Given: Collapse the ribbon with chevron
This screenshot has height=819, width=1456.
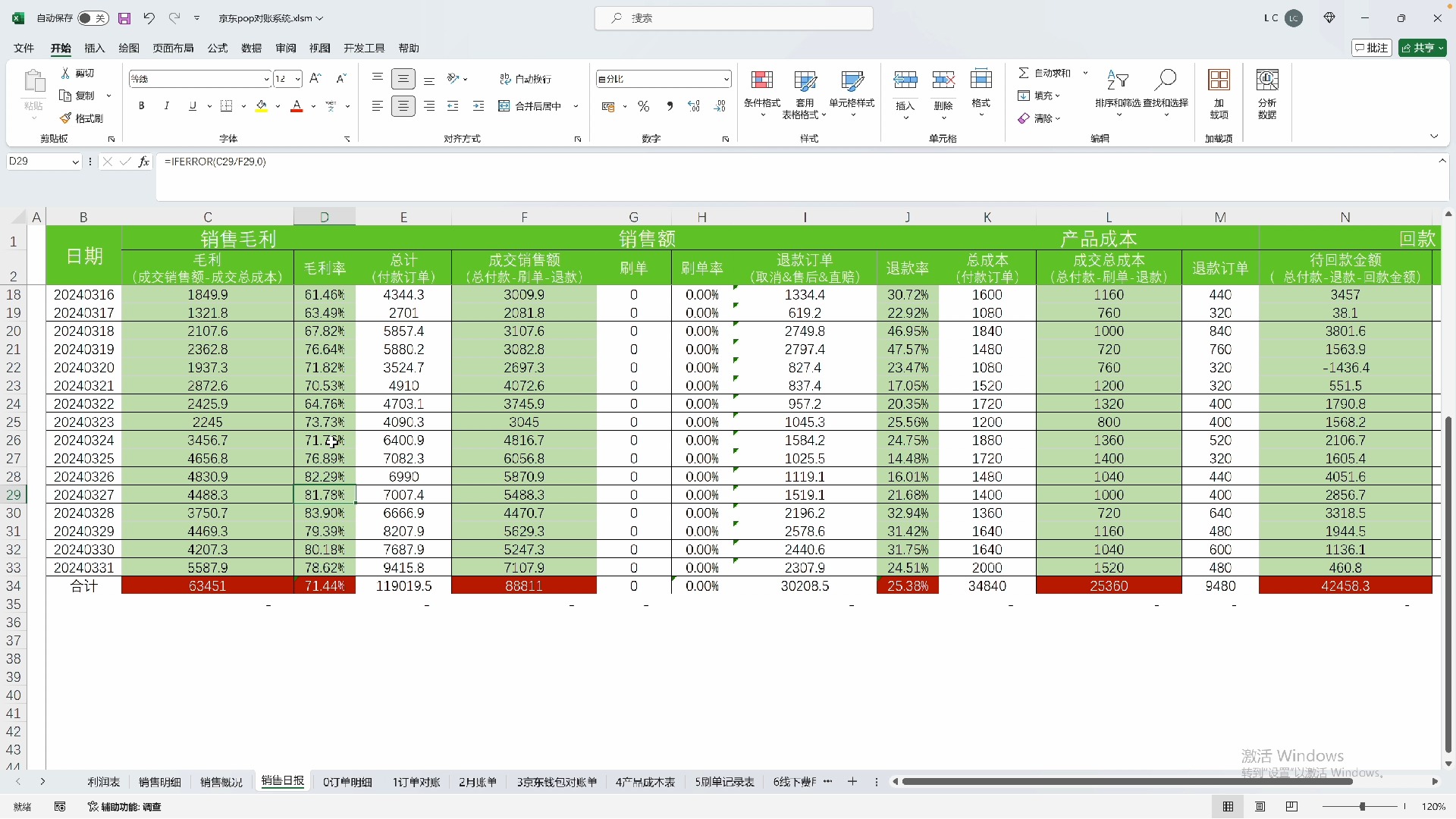Looking at the screenshot, I should click(1434, 136).
